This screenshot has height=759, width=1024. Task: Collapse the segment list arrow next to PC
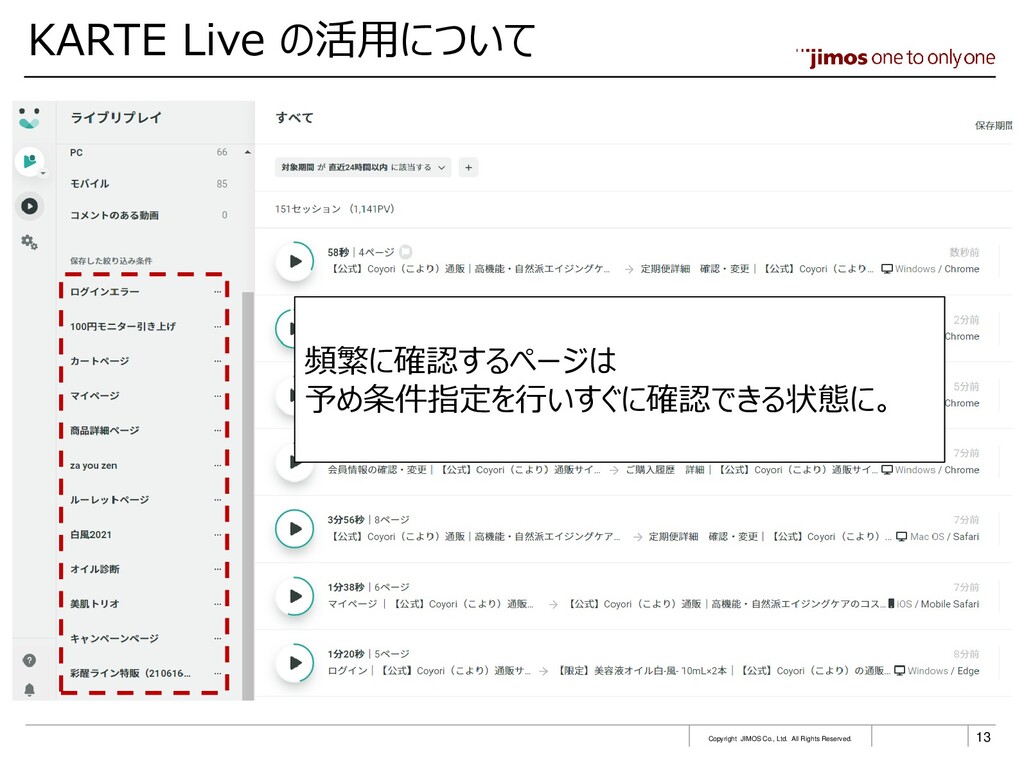pos(248,153)
